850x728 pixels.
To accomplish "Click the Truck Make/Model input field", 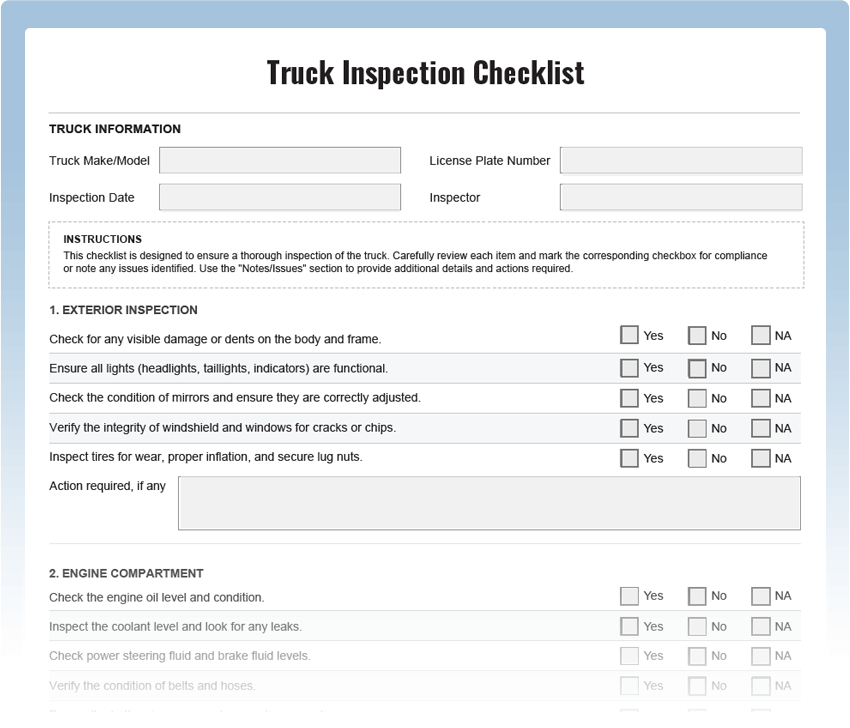I will pyautogui.click(x=280, y=161).
